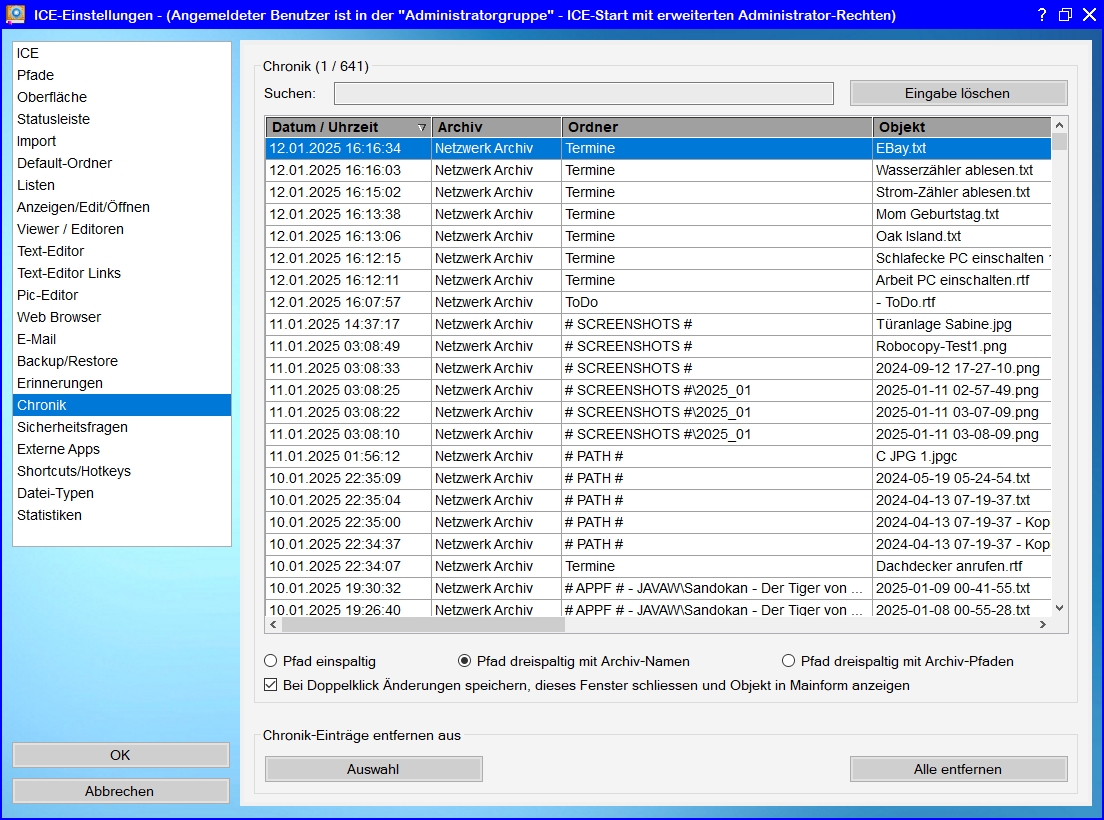Viewport: 1104px width, 820px height.
Task: Click the table's vertical scrollbar down arrow
Action: [1059, 608]
